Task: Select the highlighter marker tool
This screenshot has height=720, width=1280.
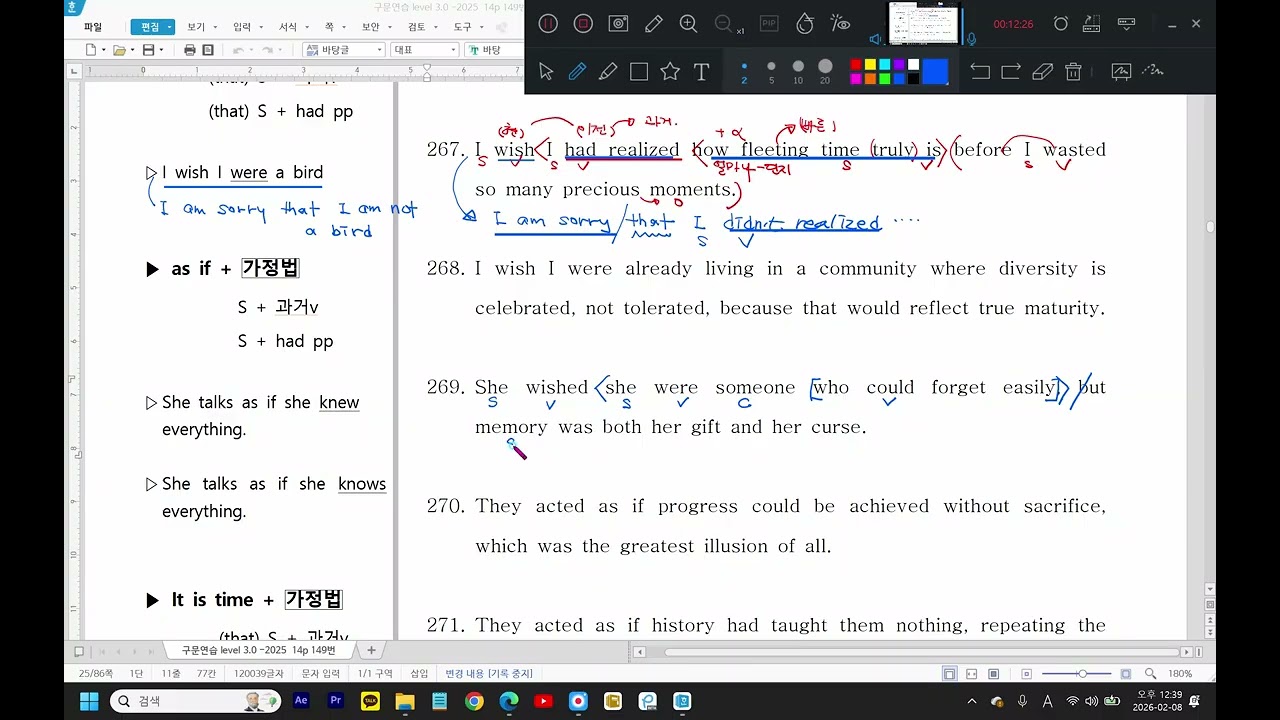Action: (x=608, y=71)
